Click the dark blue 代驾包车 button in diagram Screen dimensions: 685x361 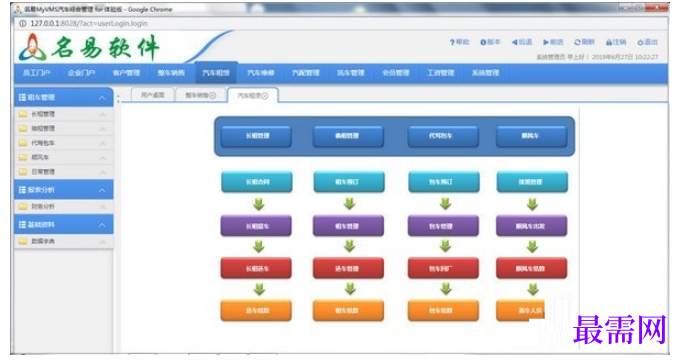click(x=443, y=136)
